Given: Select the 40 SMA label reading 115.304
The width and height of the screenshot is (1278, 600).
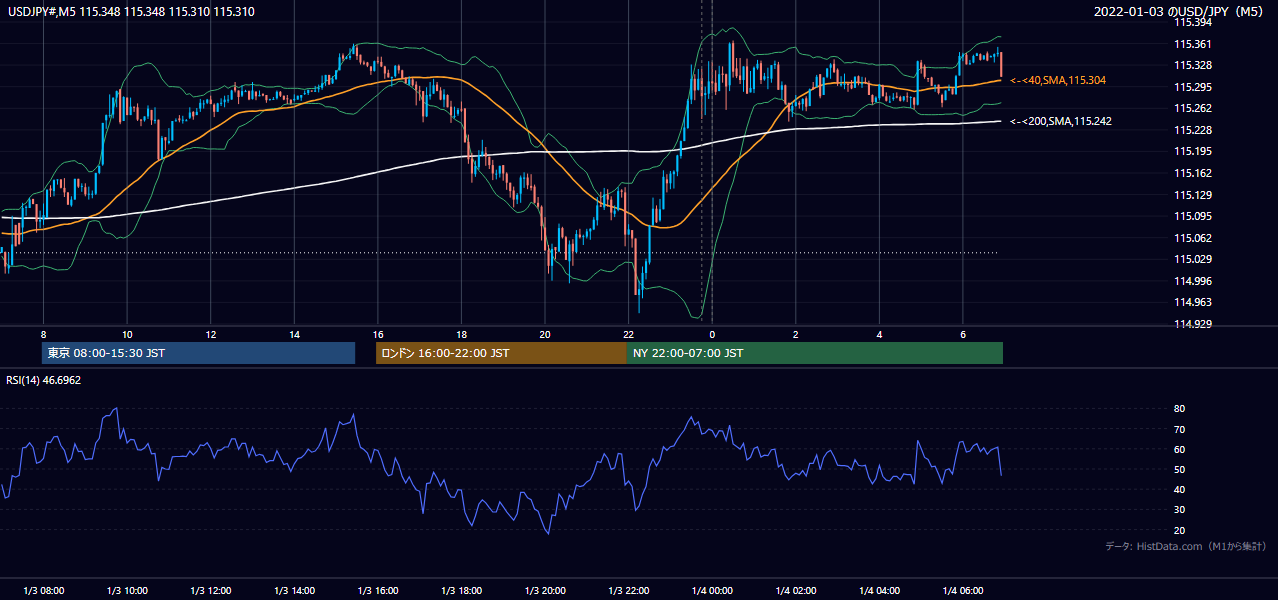Looking at the screenshot, I should (x=1060, y=80).
